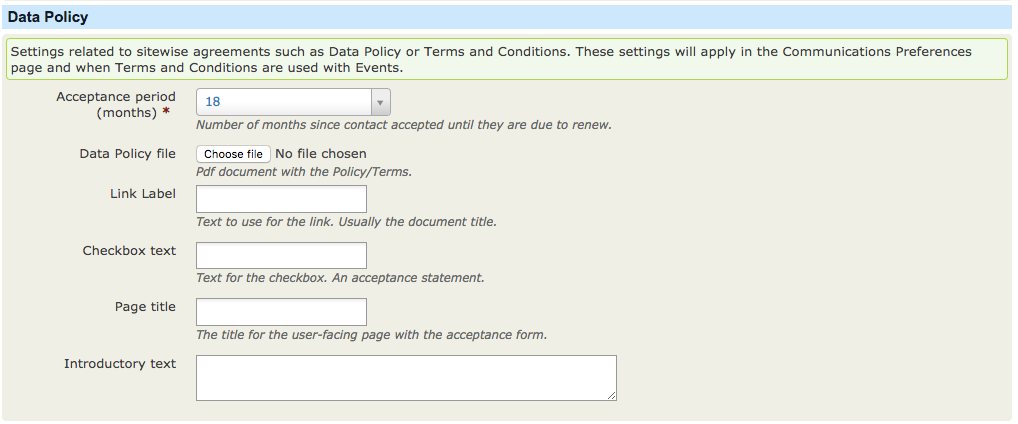Click the "Introductory text" field label
The image size is (1018, 424).
pyautogui.click(x=120, y=364)
